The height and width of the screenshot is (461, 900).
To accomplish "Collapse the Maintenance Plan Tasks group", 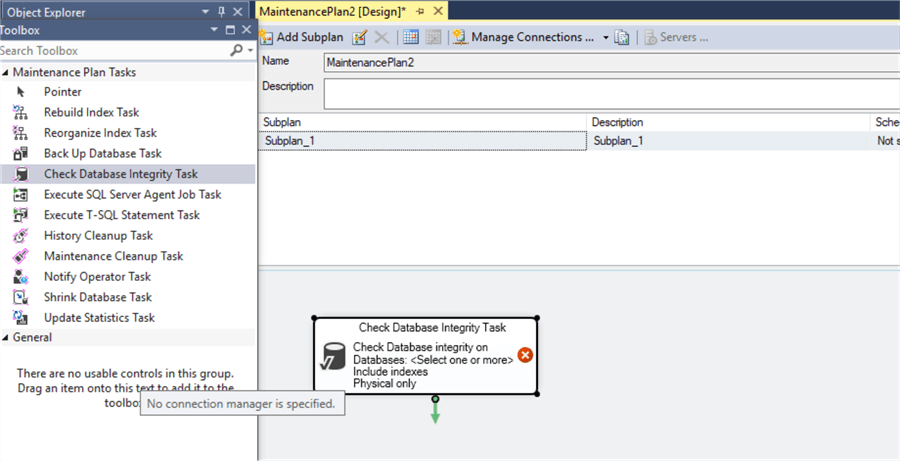I will tap(6, 72).
